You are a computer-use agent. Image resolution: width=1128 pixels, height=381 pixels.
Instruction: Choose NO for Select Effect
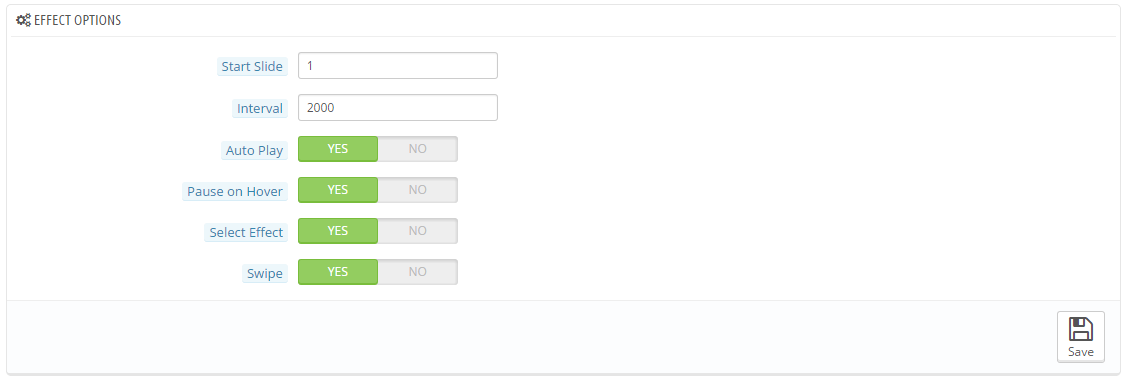click(418, 231)
